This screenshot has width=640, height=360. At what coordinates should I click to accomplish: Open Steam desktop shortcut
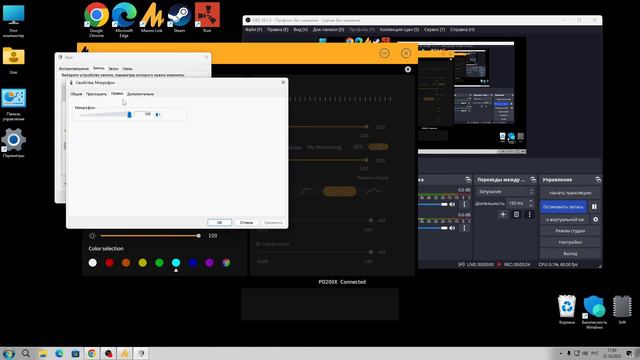point(179,18)
